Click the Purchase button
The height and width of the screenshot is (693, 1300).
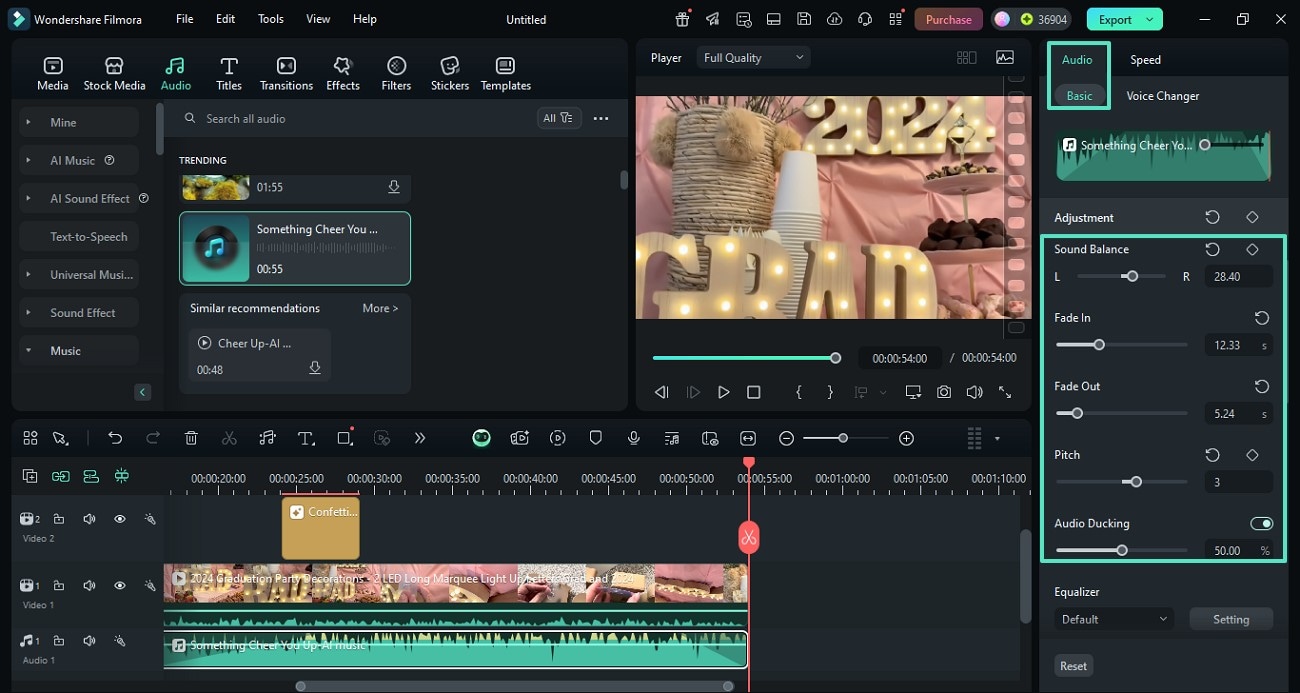pos(948,19)
